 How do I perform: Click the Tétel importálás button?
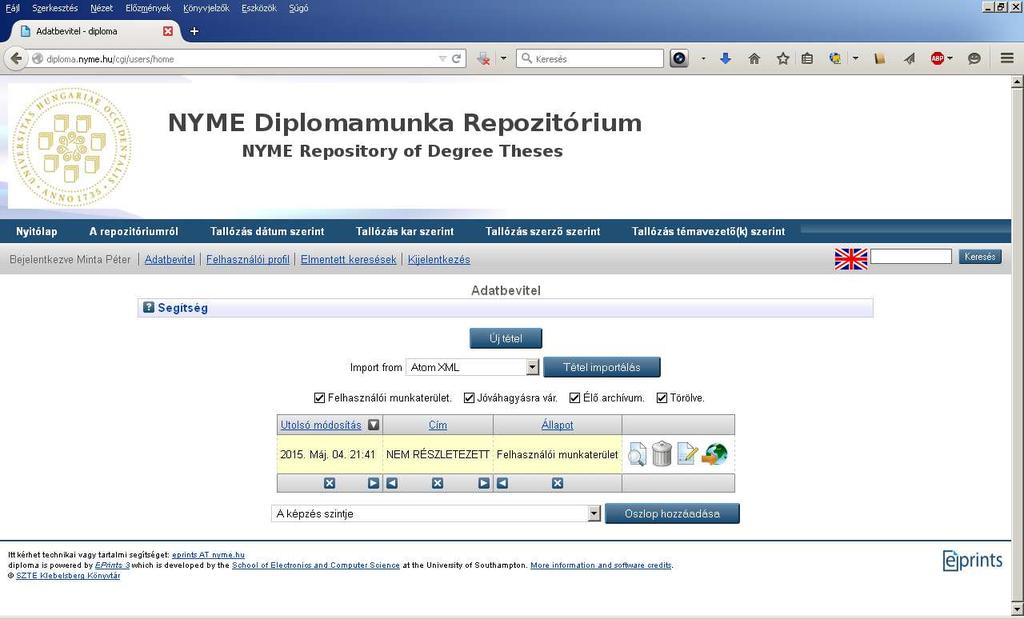601,367
